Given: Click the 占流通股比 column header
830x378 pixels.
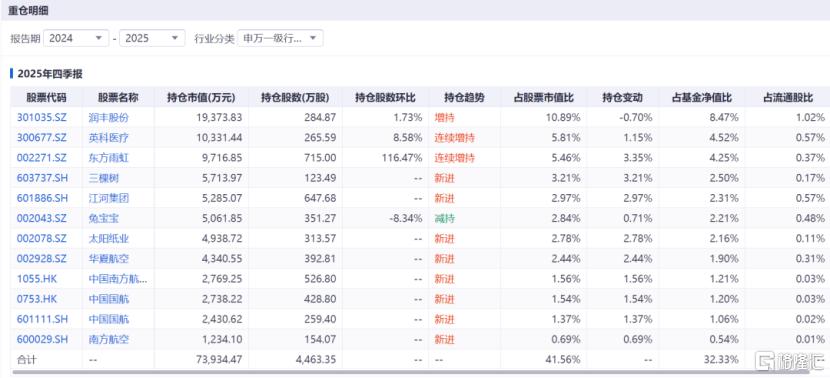Looking at the screenshot, I should [x=788, y=98].
